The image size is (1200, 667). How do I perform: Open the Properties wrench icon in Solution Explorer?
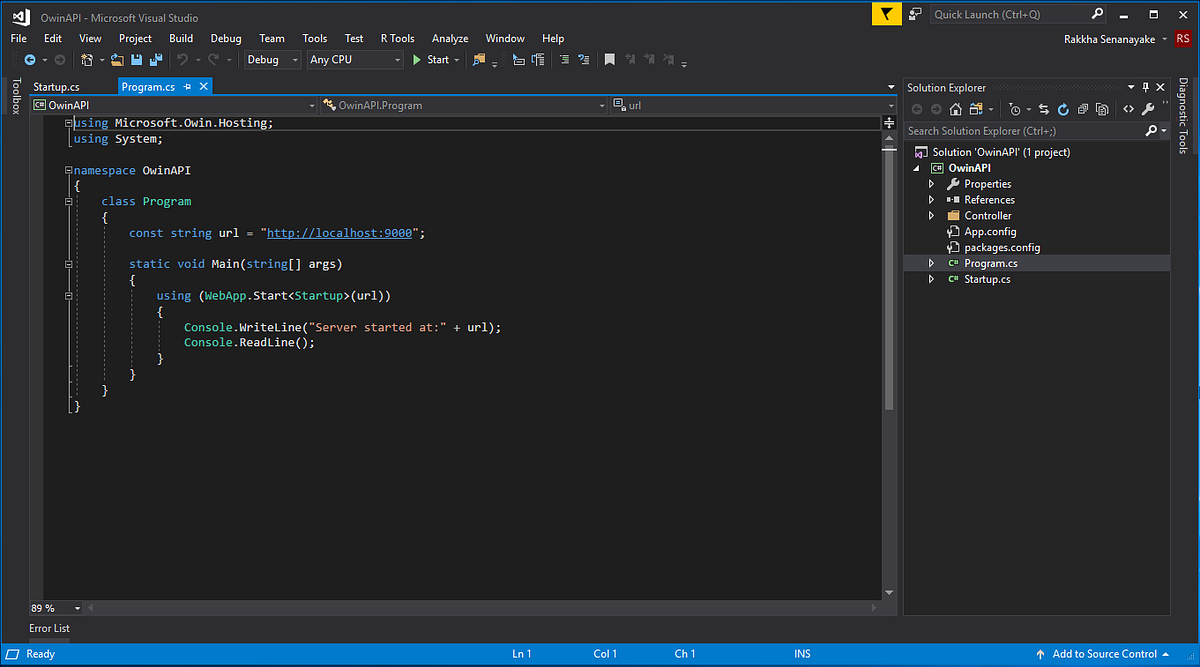(x=1147, y=109)
